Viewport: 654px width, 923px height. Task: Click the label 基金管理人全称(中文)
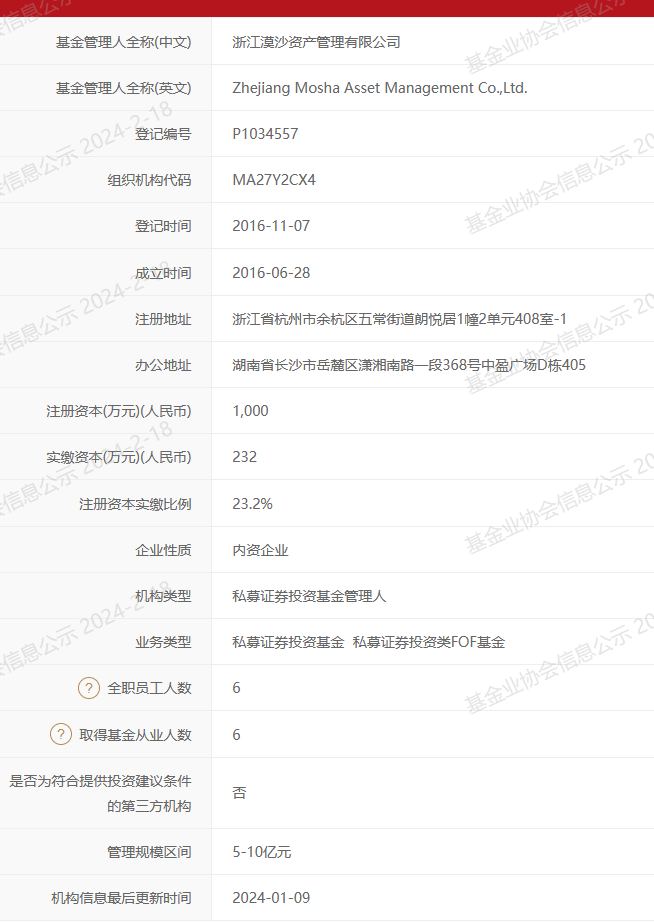(x=124, y=42)
